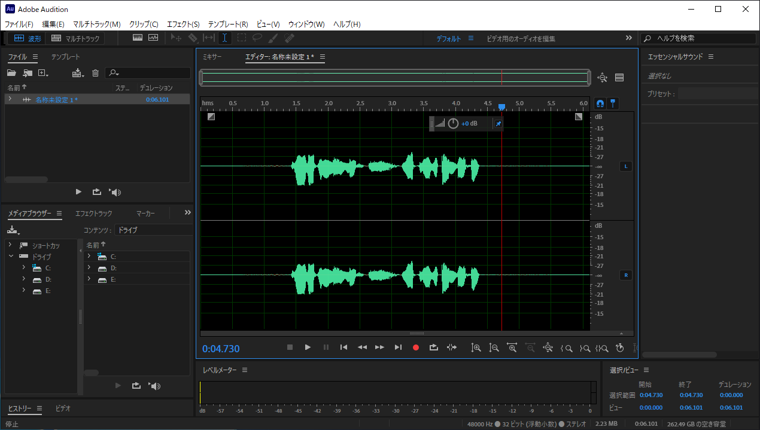
Task: Click Skip selection button
Action: click(452, 347)
